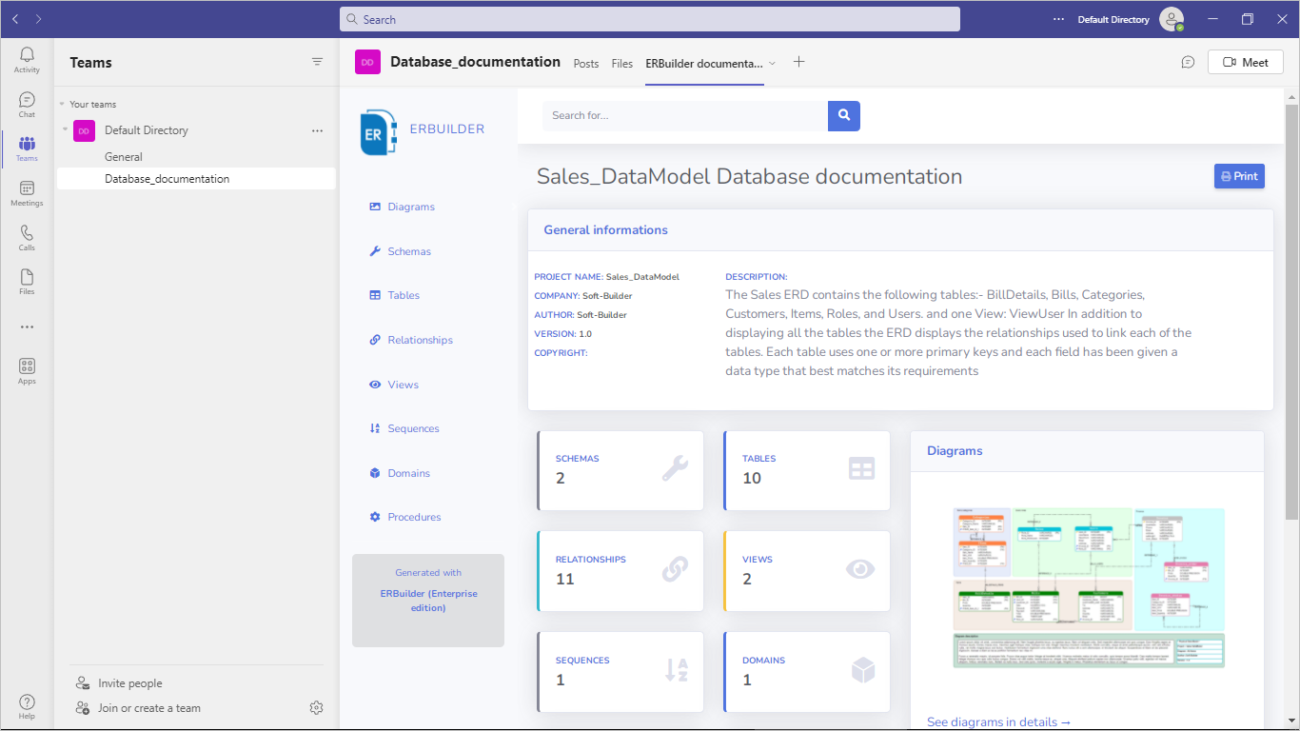
Task: Collapse the Default Directory team
Action: coord(63,130)
